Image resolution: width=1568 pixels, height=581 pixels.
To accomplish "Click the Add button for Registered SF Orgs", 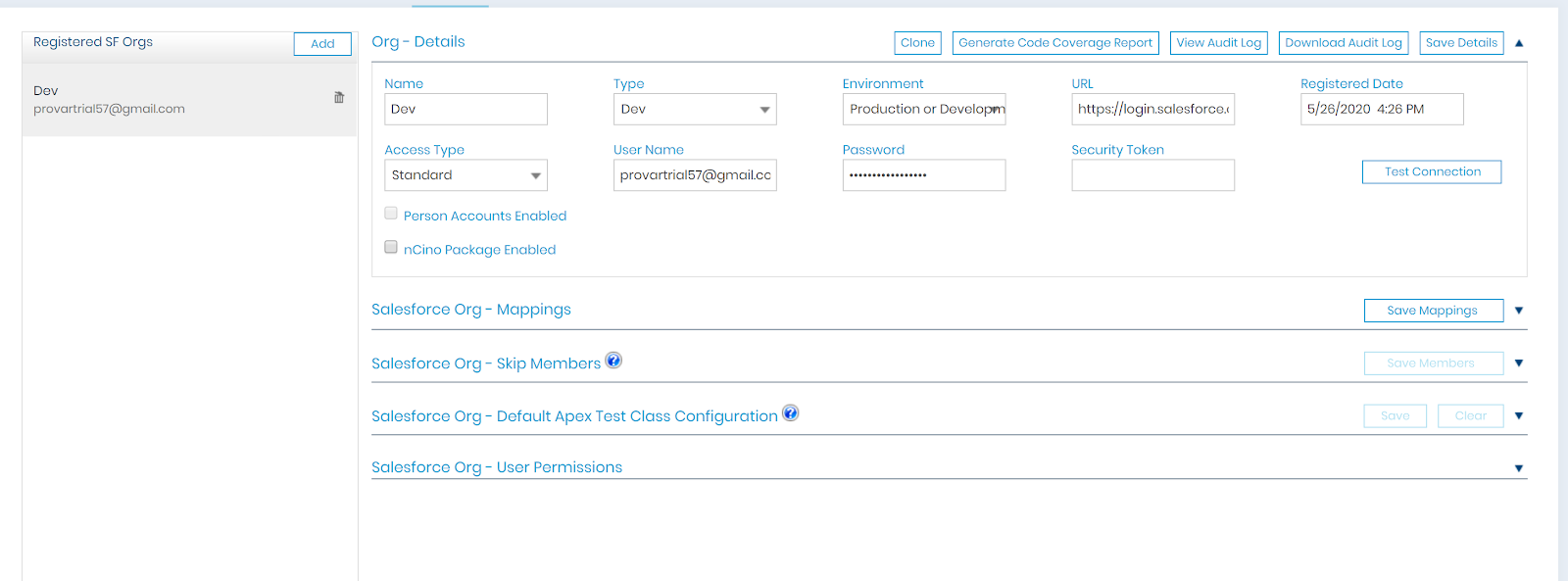I will pyautogui.click(x=322, y=44).
